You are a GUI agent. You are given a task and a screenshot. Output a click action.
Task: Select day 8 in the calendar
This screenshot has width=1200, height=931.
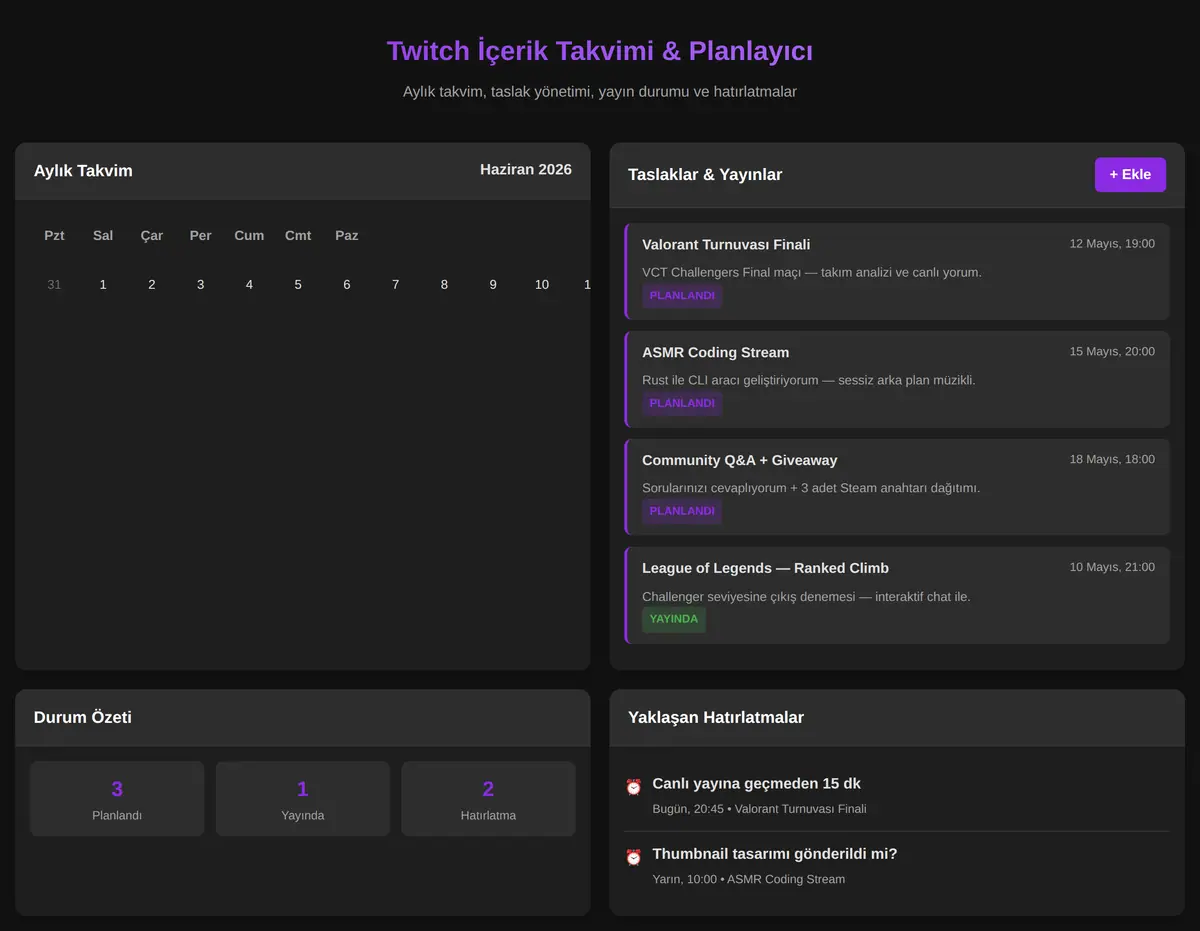point(444,285)
